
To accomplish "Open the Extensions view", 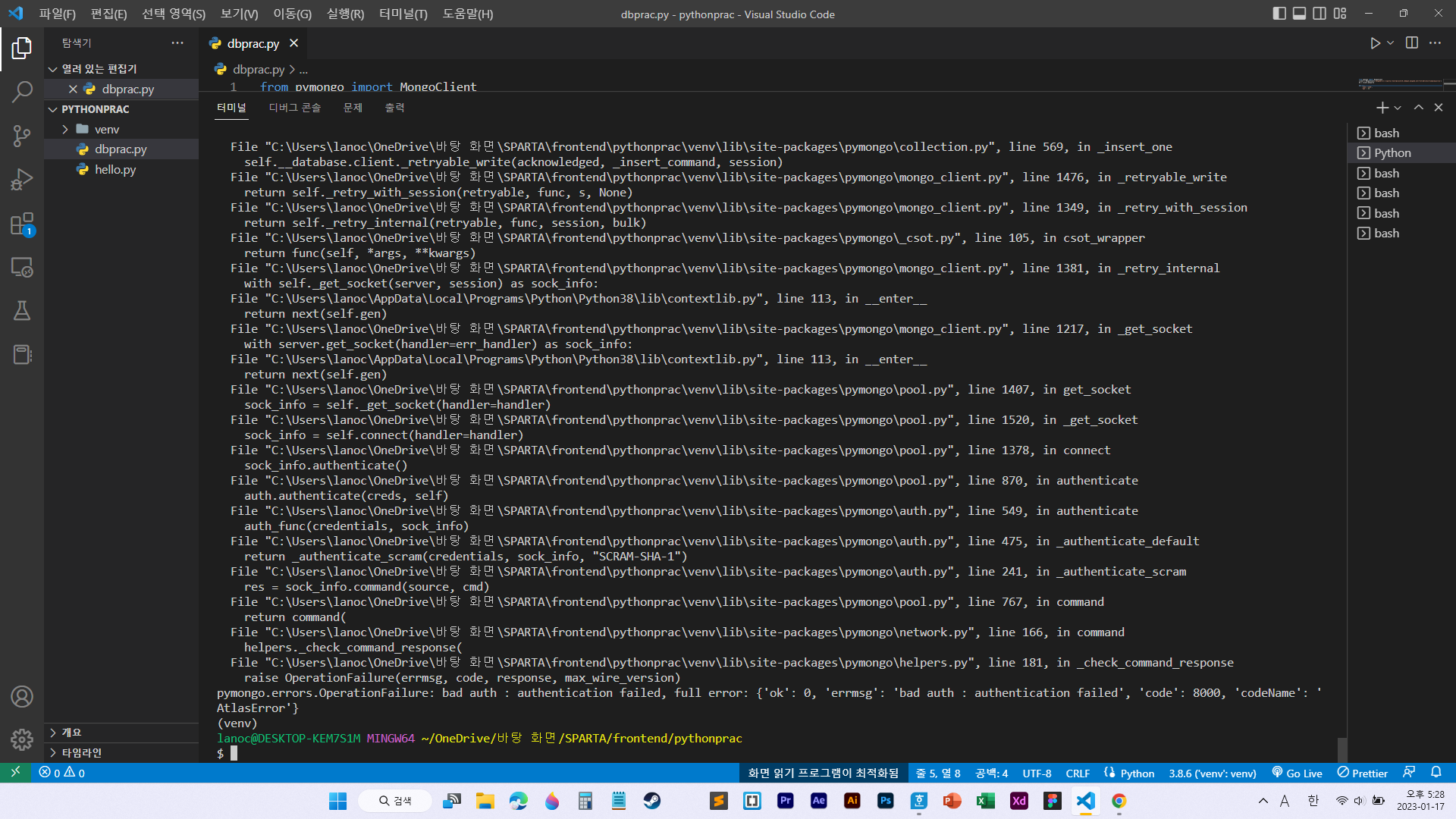I will coord(22,224).
